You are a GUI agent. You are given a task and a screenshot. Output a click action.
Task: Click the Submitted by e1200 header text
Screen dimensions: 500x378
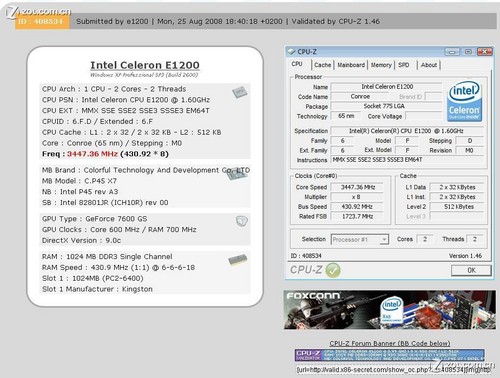112,21
